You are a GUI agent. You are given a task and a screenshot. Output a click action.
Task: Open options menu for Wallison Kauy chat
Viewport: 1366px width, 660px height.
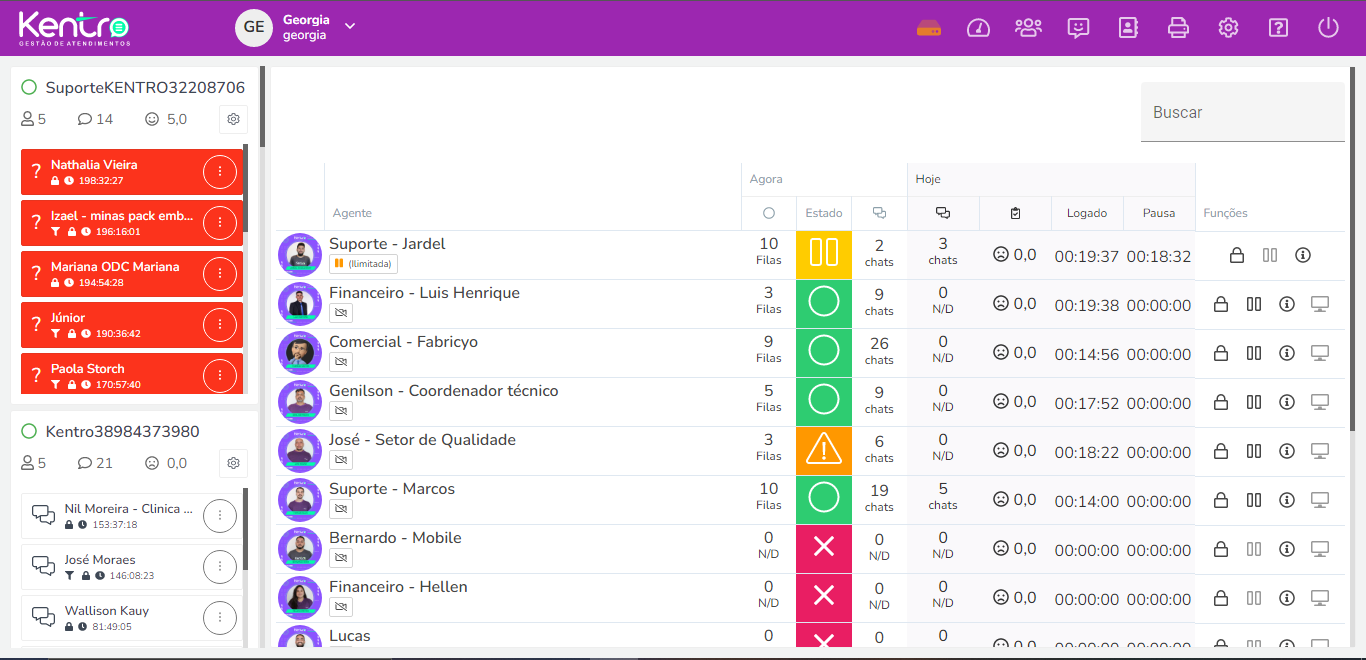coord(220,618)
